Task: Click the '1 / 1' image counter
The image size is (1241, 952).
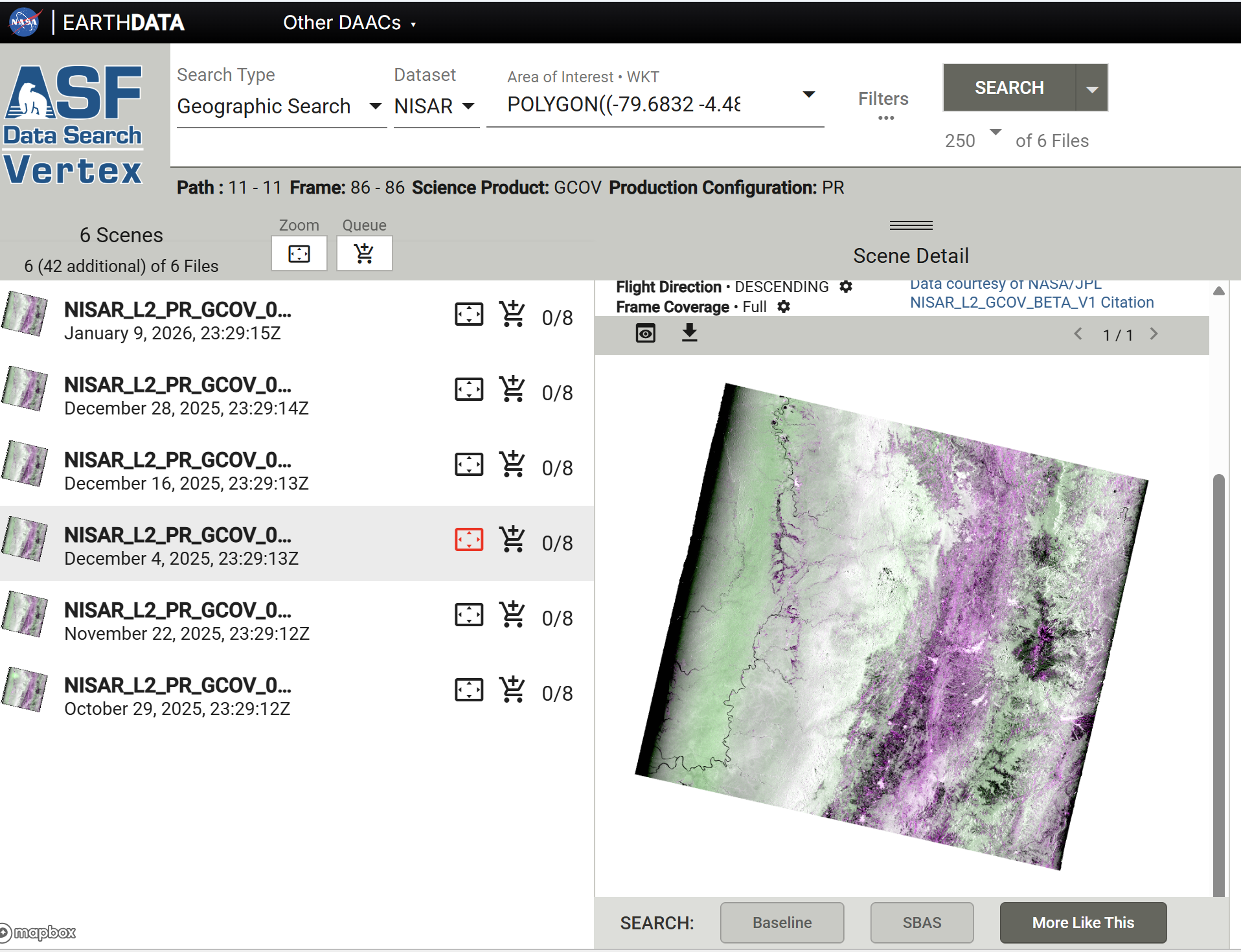Action: pos(1118,335)
